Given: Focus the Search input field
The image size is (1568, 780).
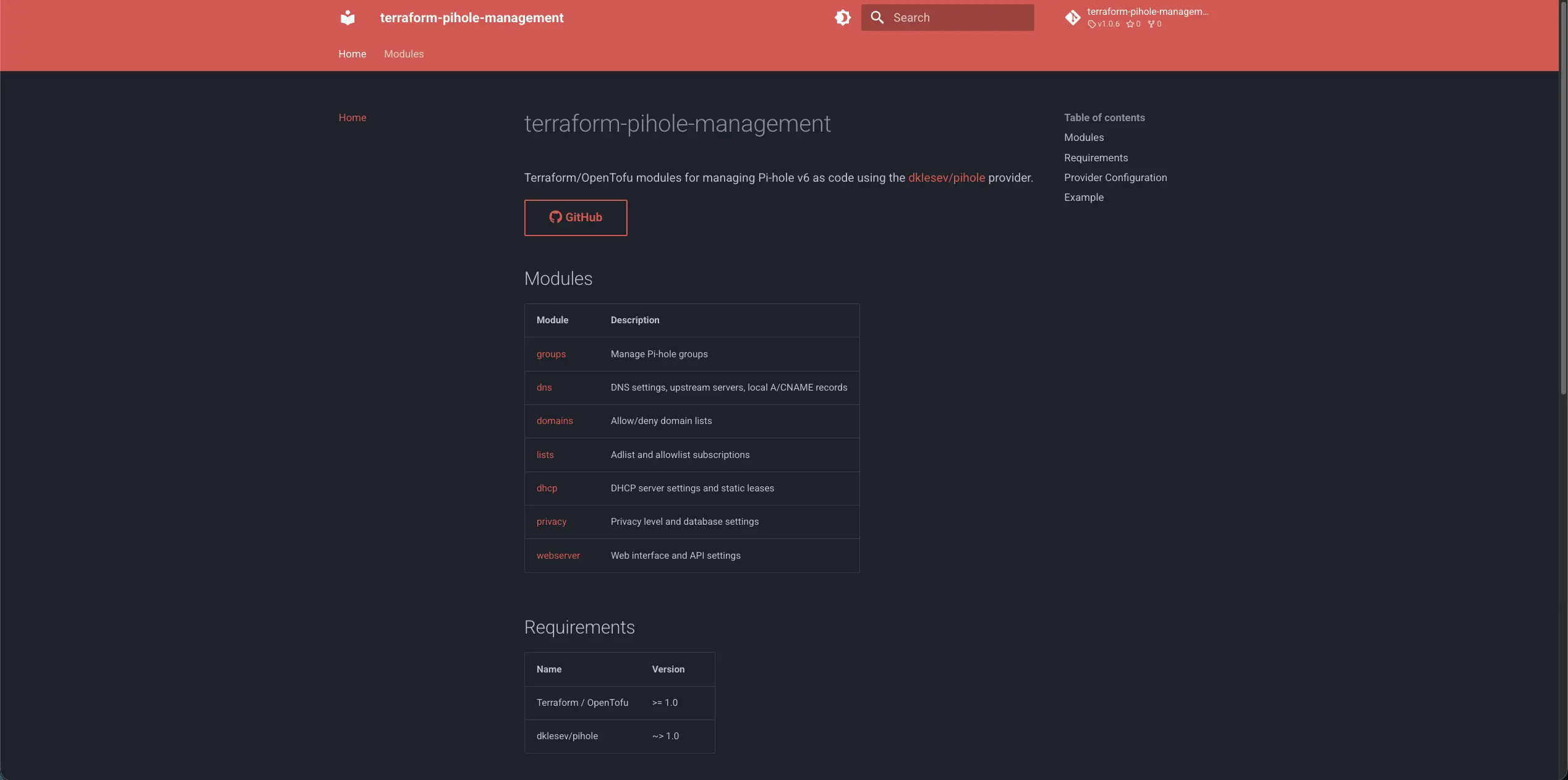Looking at the screenshot, I should (947, 17).
